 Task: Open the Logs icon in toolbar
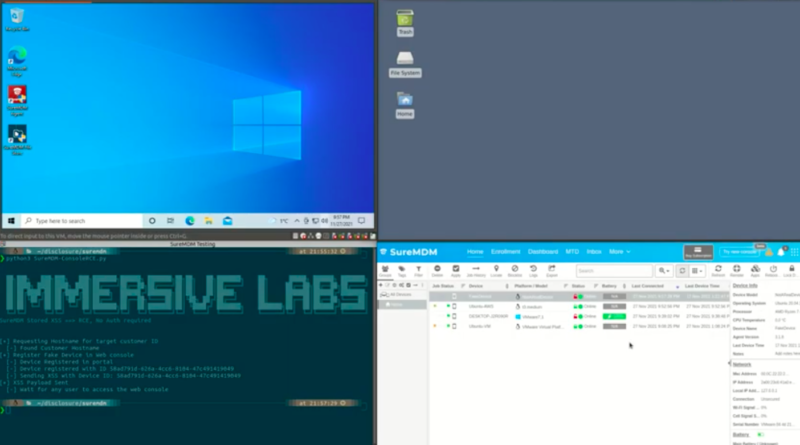coord(533,271)
